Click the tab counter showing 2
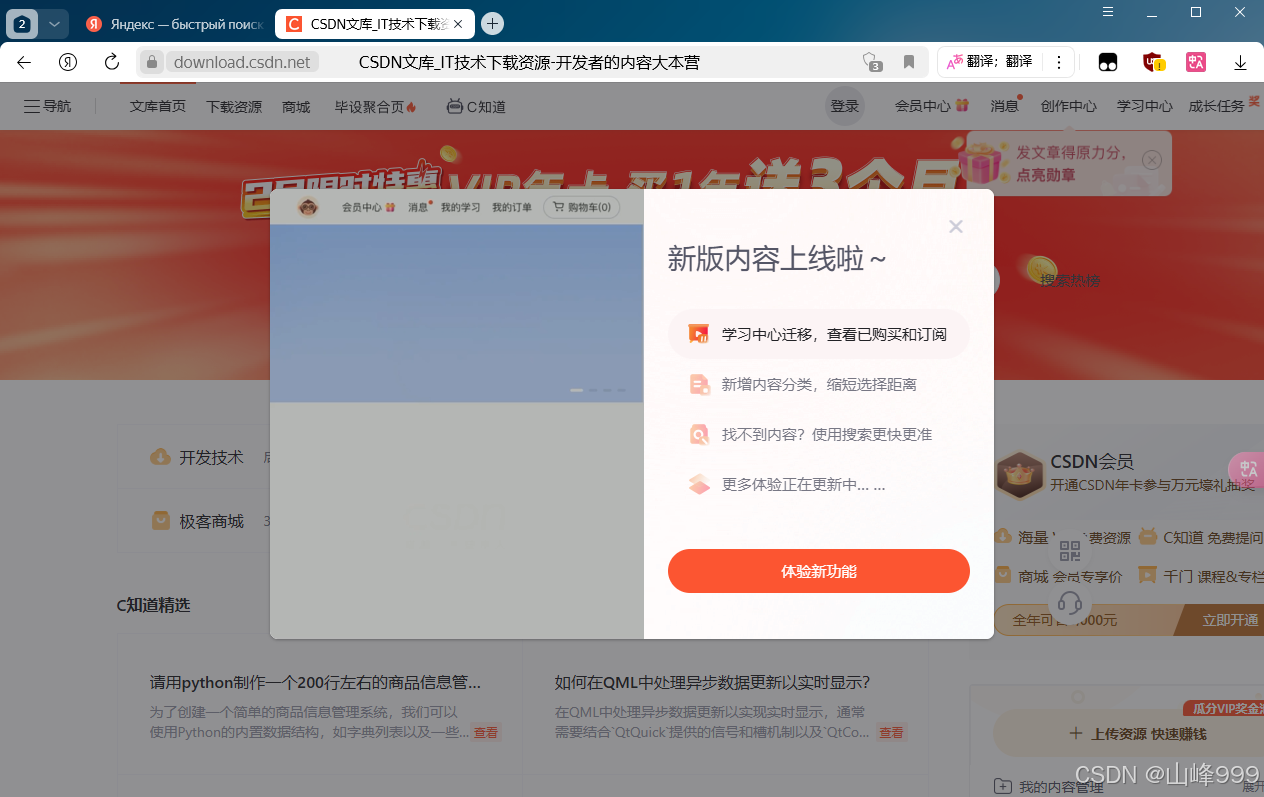The height and width of the screenshot is (797, 1264). tap(22, 23)
